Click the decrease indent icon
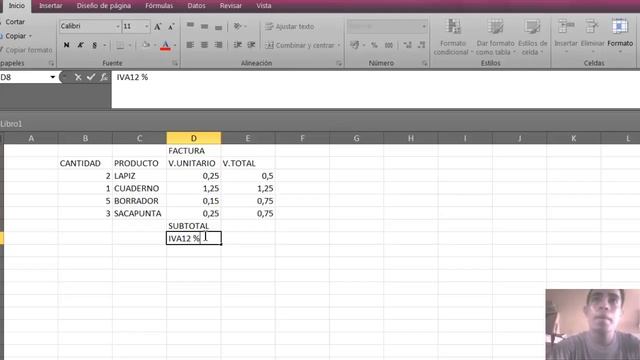This screenshot has width=640, height=360. tap(237, 45)
